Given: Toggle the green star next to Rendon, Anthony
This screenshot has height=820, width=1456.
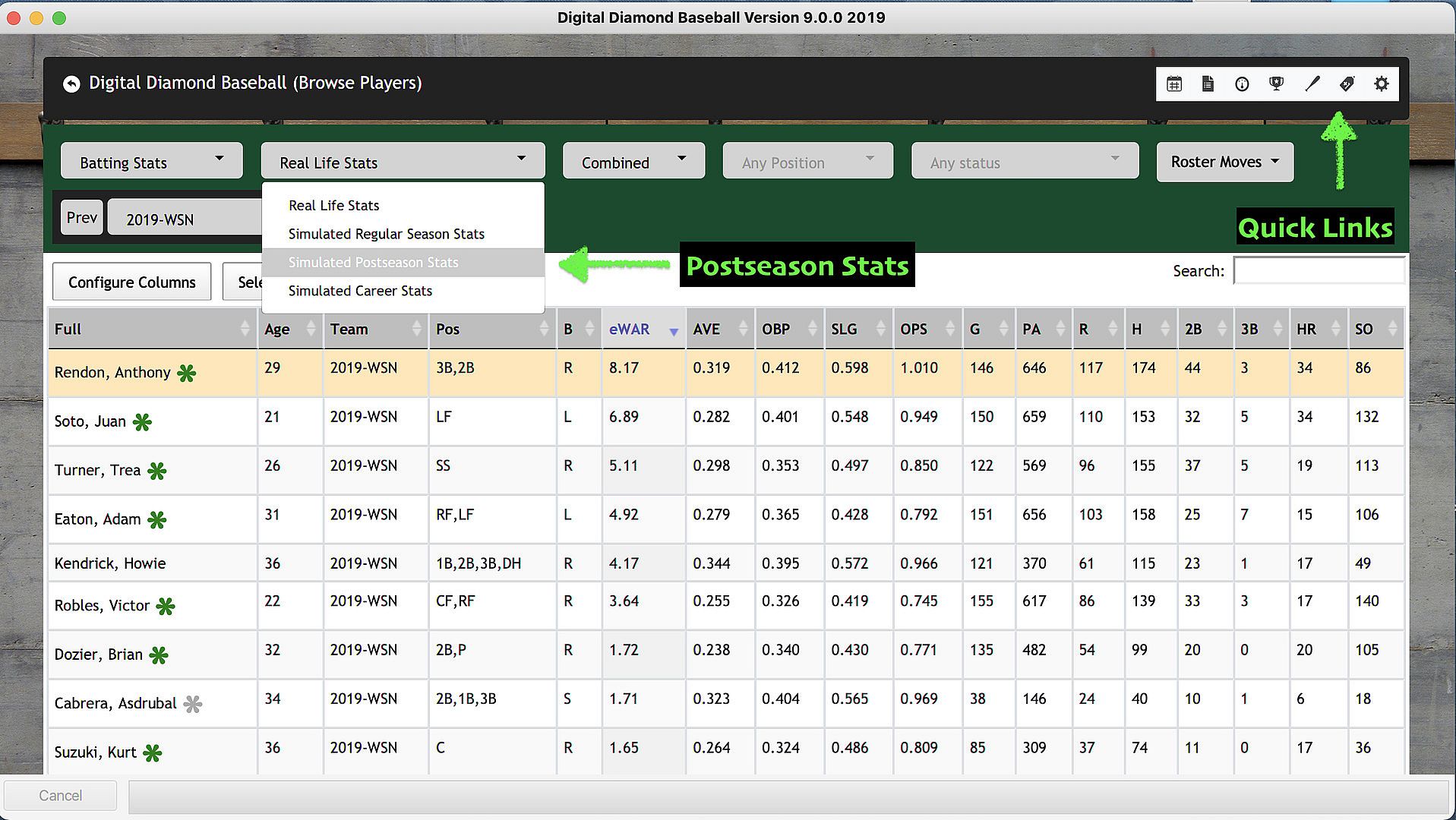Looking at the screenshot, I should [x=187, y=373].
